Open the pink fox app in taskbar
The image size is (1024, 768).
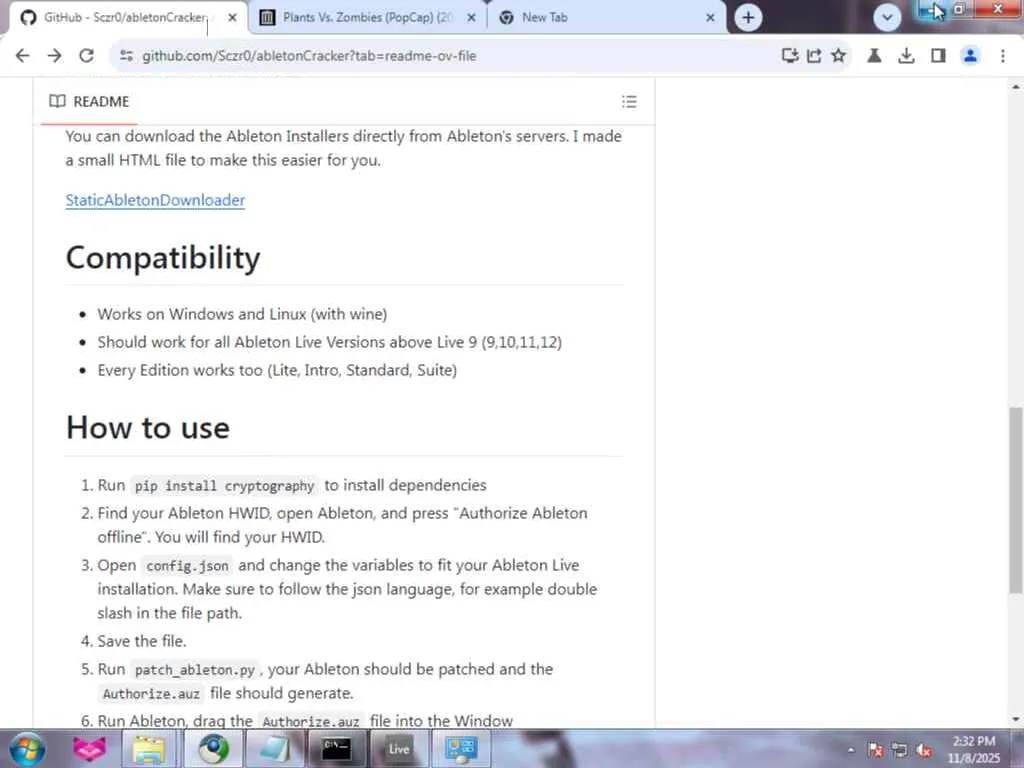(x=89, y=748)
